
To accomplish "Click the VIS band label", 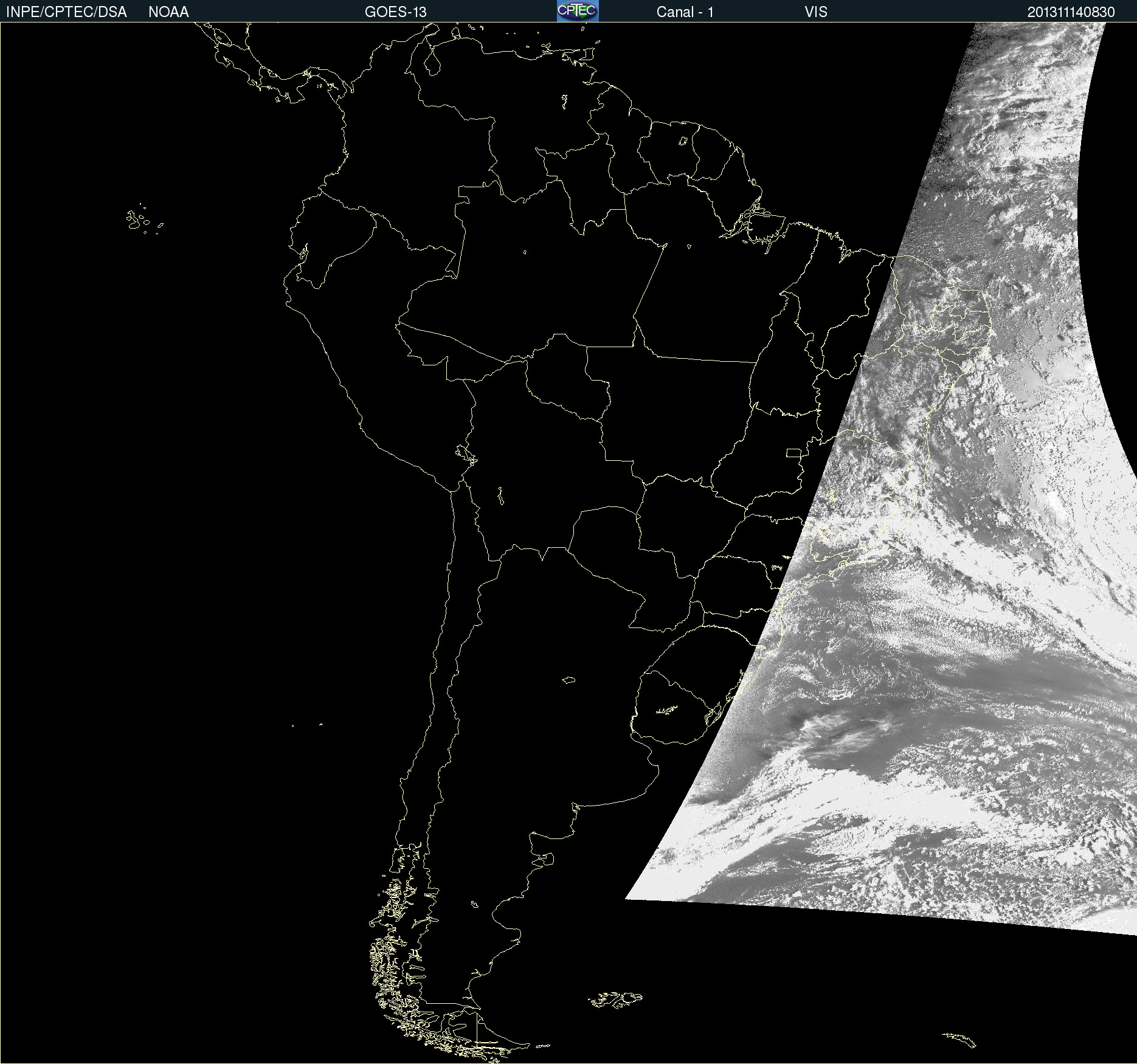I will [x=815, y=12].
